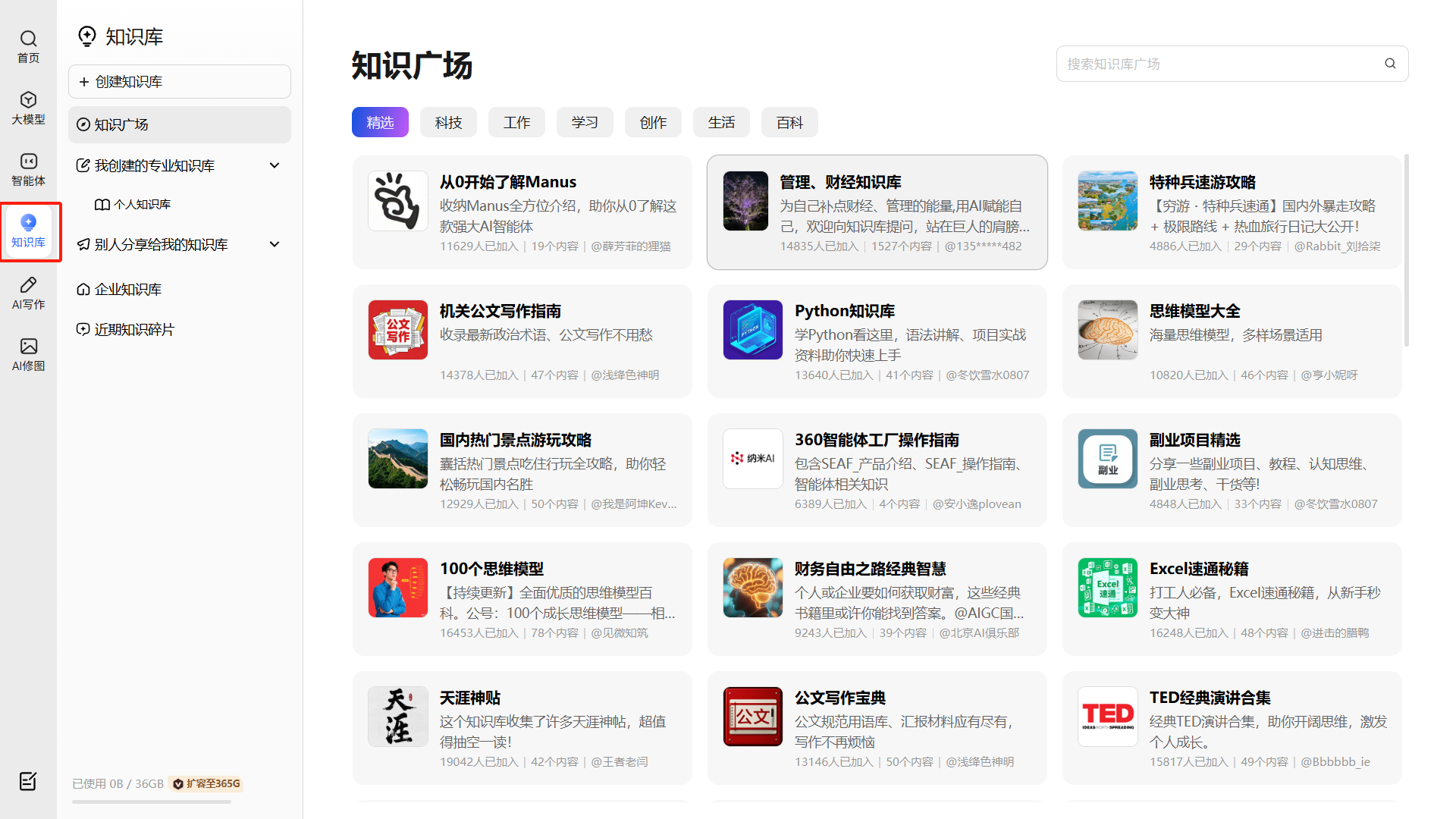Collapse 别人分享给我的知识库 chevron
This screenshot has width=1456, height=819.
point(275,244)
